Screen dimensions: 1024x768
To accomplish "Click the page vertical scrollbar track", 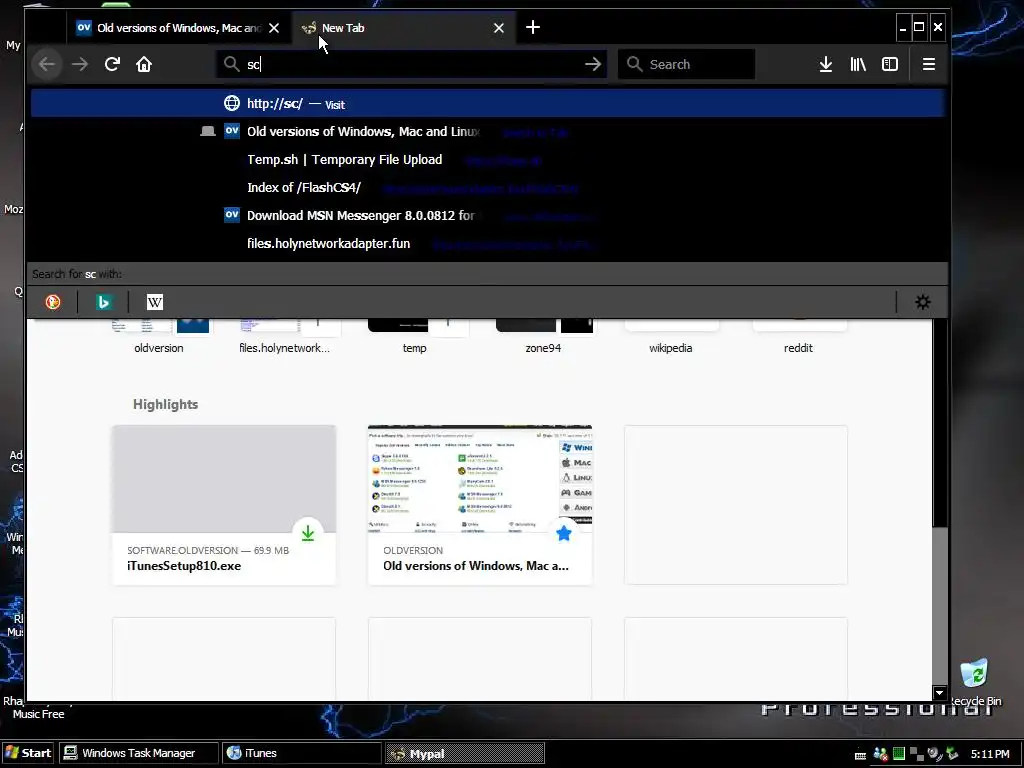I will [939, 605].
